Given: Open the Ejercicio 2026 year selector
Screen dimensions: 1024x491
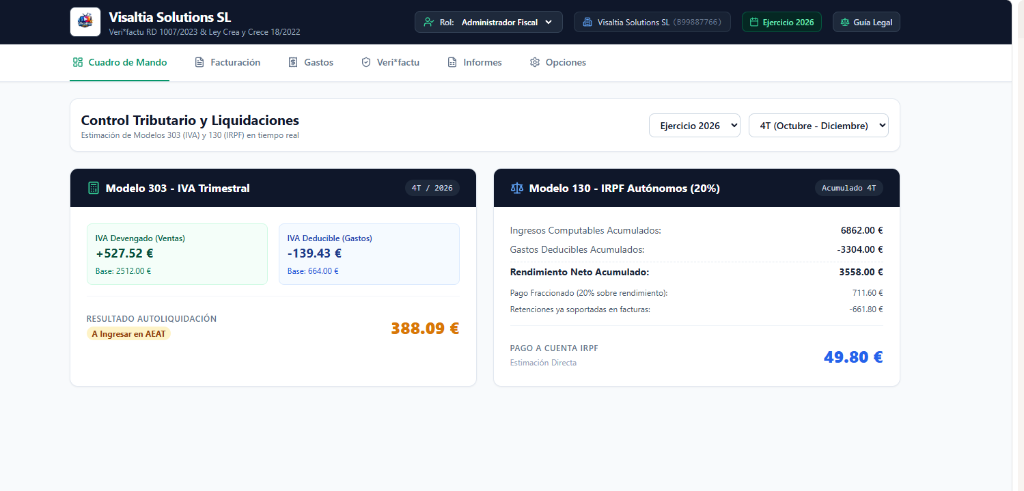Looking at the screenshot, I should point(695,125).
